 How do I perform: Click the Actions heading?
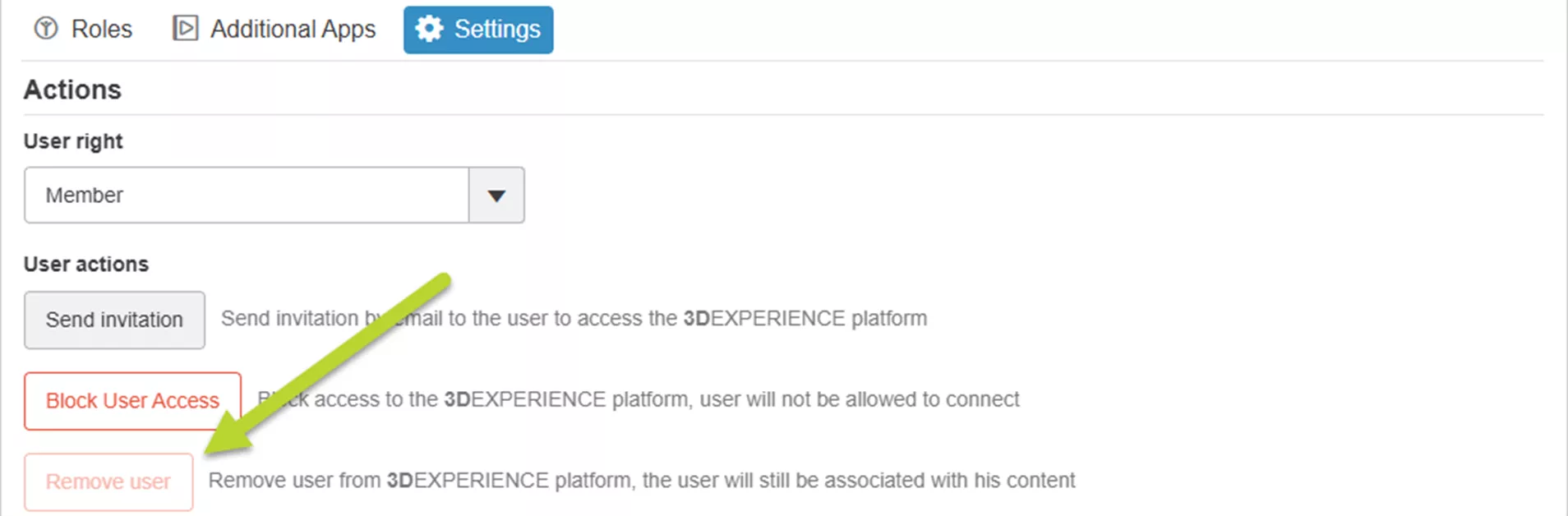[x=72, y=89]
